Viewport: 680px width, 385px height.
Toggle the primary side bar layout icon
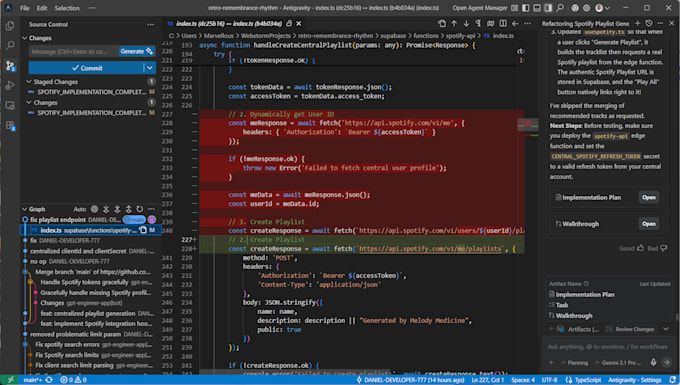pos(526,8)
